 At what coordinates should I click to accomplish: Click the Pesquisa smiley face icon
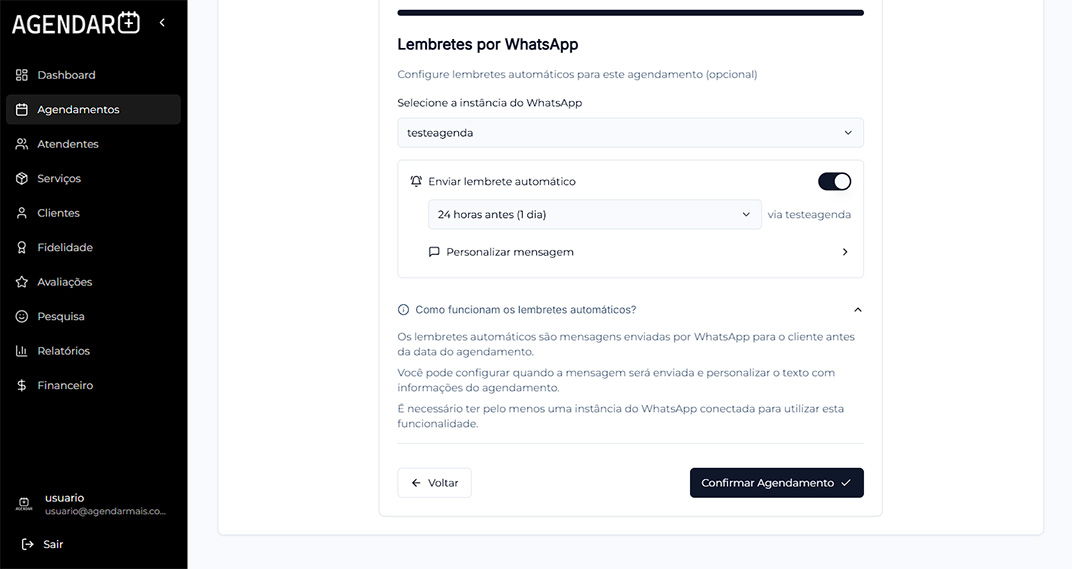point(22,316)
